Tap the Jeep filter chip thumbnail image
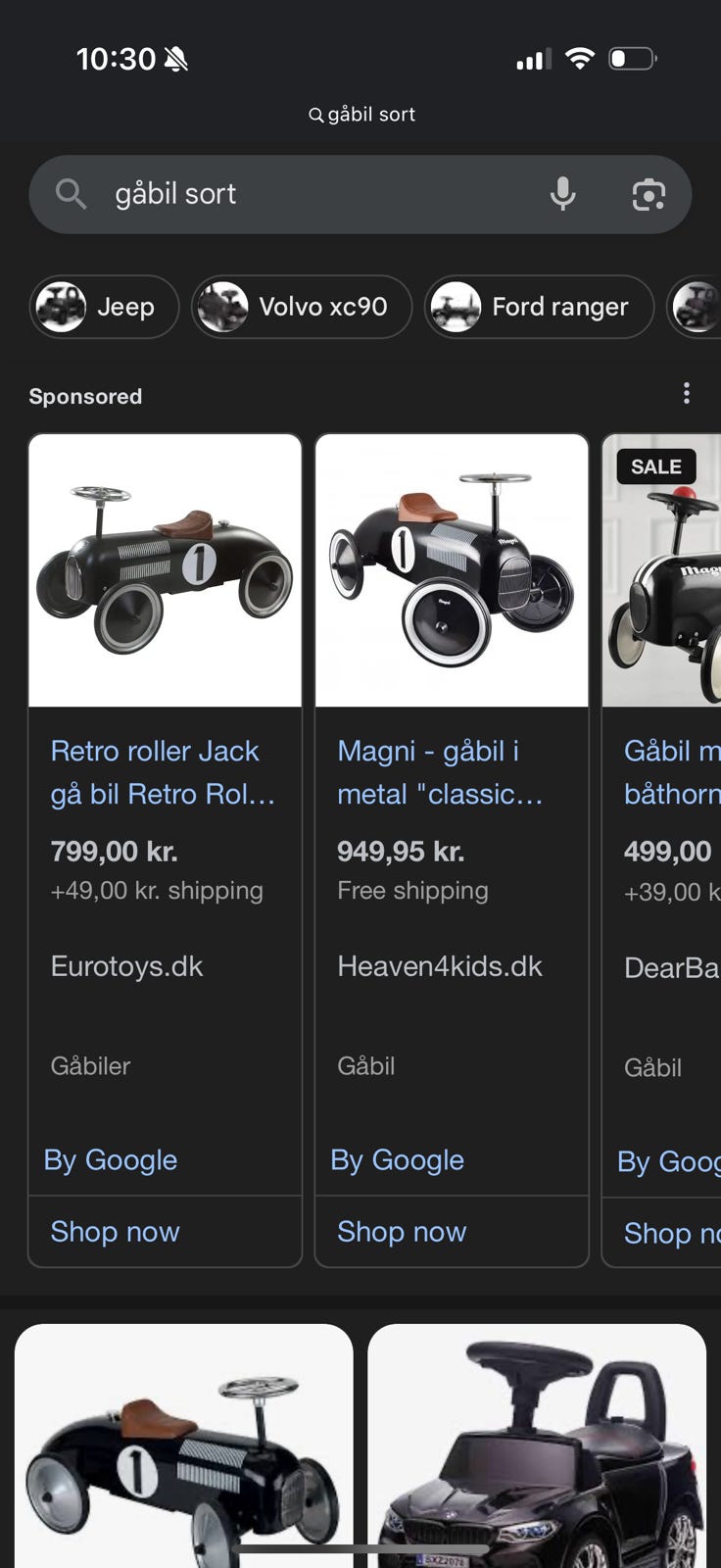The image size is (721, 1568). click(x=60, y=307)
